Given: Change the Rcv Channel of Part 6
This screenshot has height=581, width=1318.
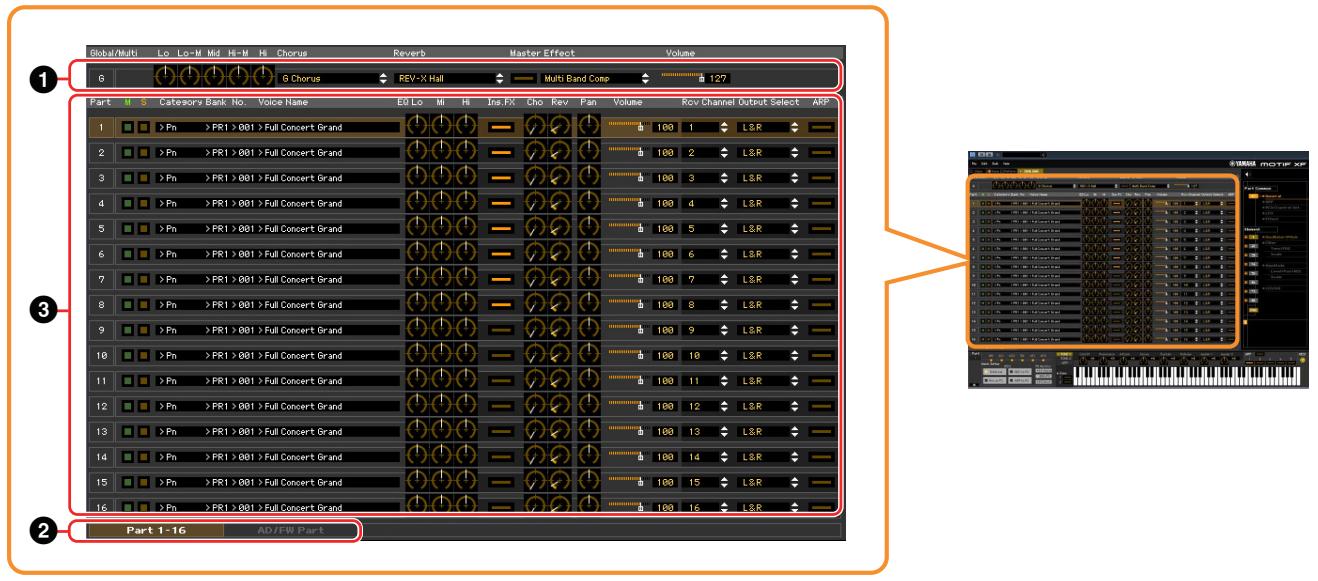Looking at the screenshot, I should [x=706, y=254].
